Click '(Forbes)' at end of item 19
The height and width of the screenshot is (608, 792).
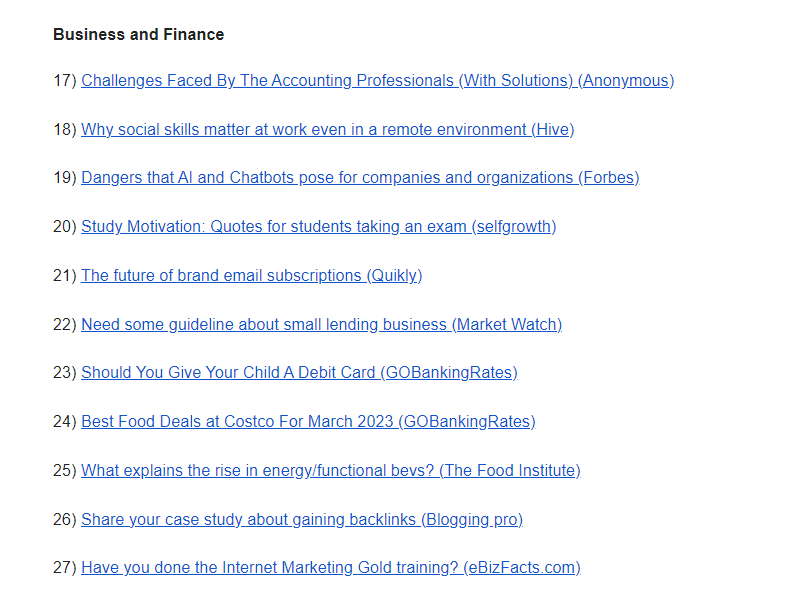coord(609,178)
